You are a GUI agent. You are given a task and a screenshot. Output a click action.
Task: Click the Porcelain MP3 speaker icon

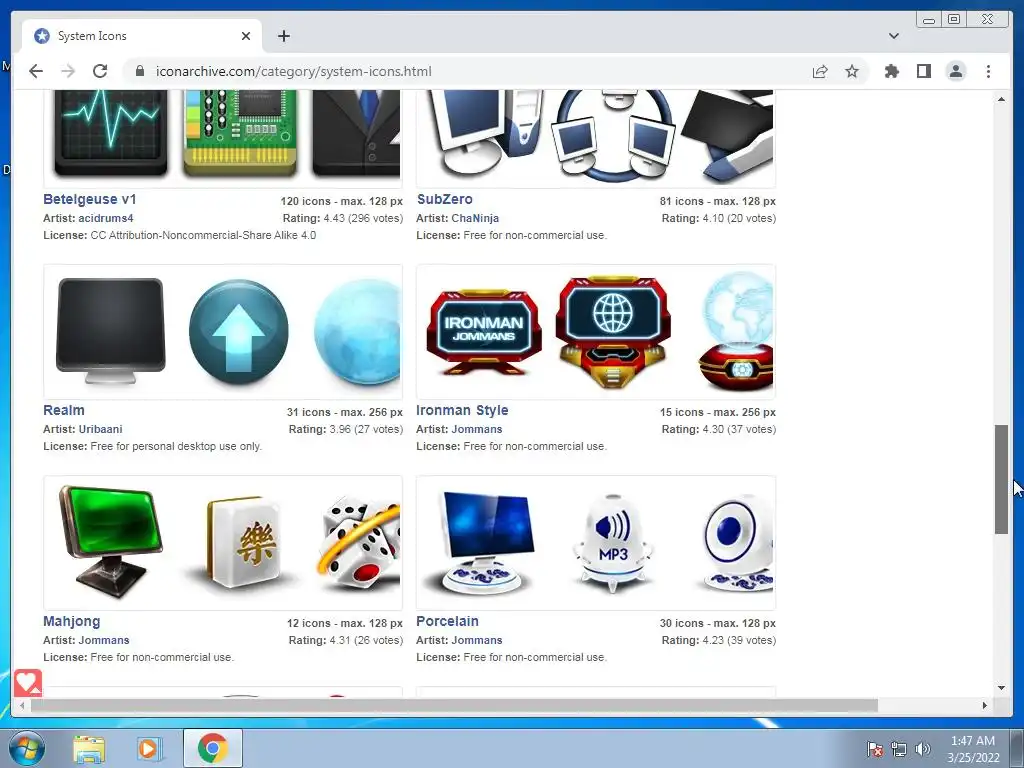coord(613,542)
